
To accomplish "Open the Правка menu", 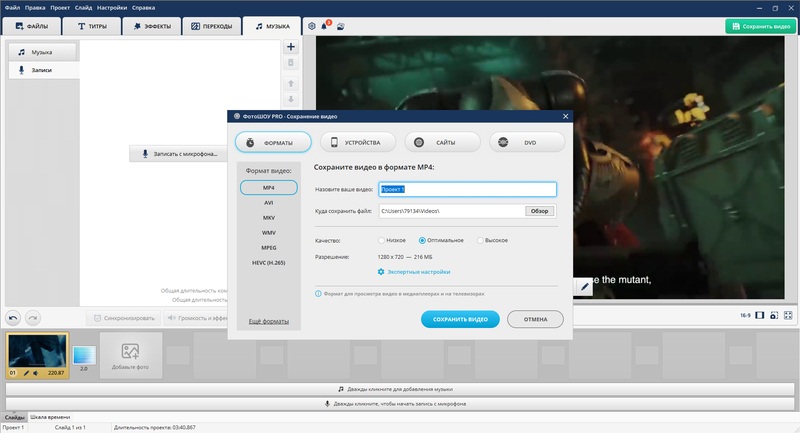I will click(35, 8).
